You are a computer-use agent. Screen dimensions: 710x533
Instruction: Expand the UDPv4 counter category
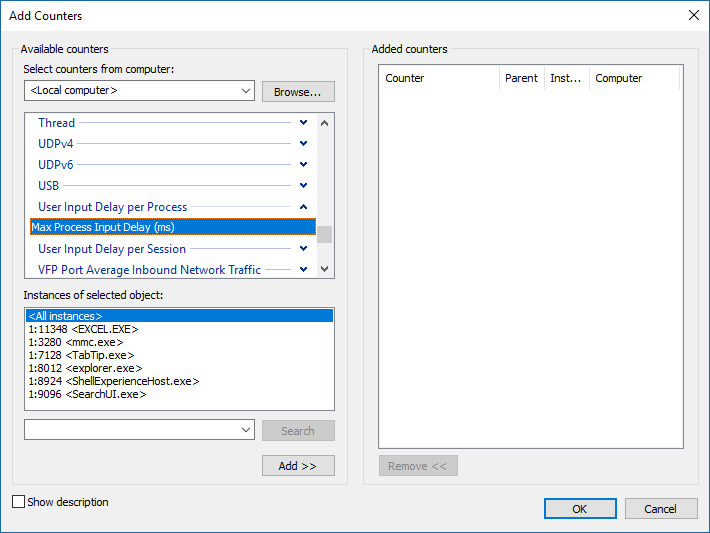point(303,144)
